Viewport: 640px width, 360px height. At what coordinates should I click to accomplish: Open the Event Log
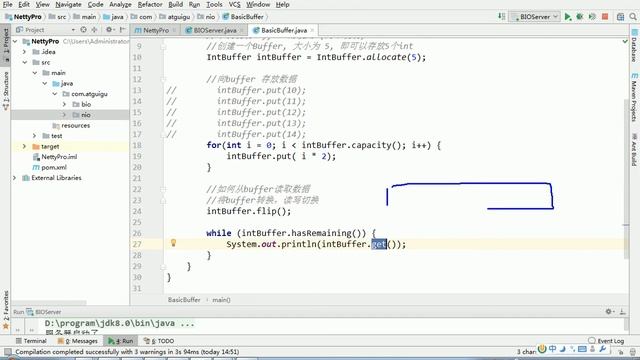coord(607,341)
